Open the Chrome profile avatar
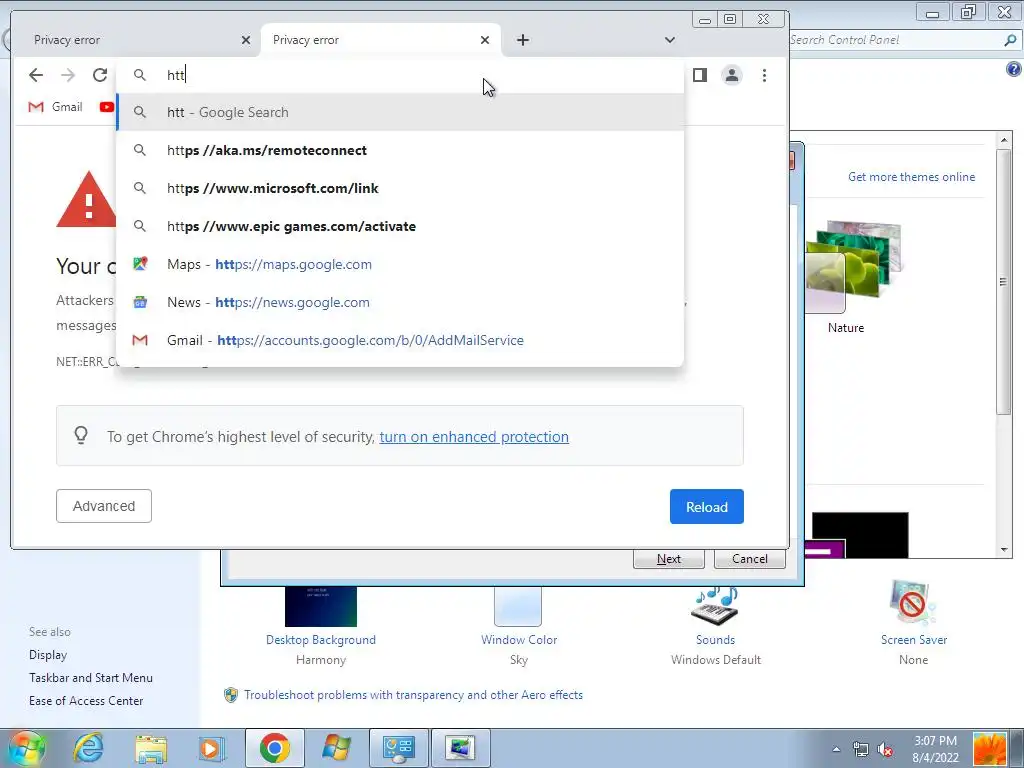The width and height of the screenshot is (1024, 768). click(732, 75)
